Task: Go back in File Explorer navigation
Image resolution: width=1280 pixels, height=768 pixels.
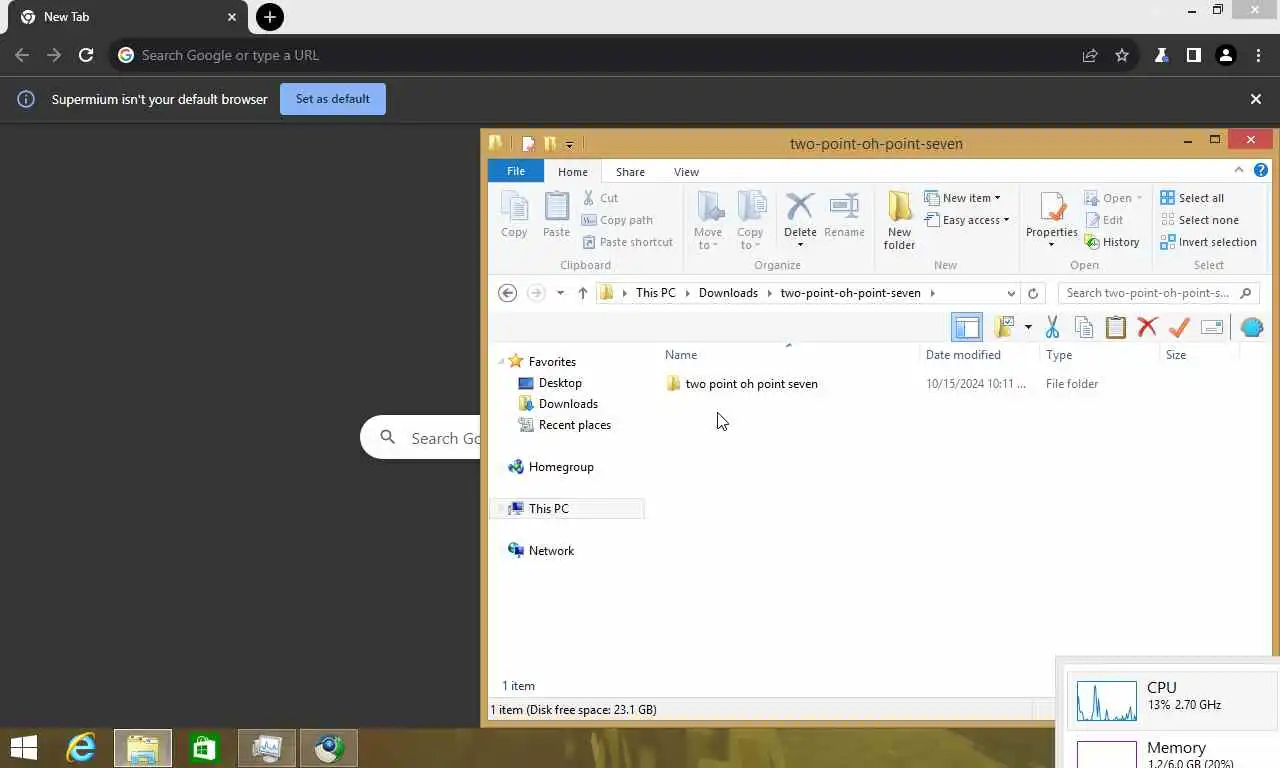Action: pyautogui.click(x=507, y=293)
